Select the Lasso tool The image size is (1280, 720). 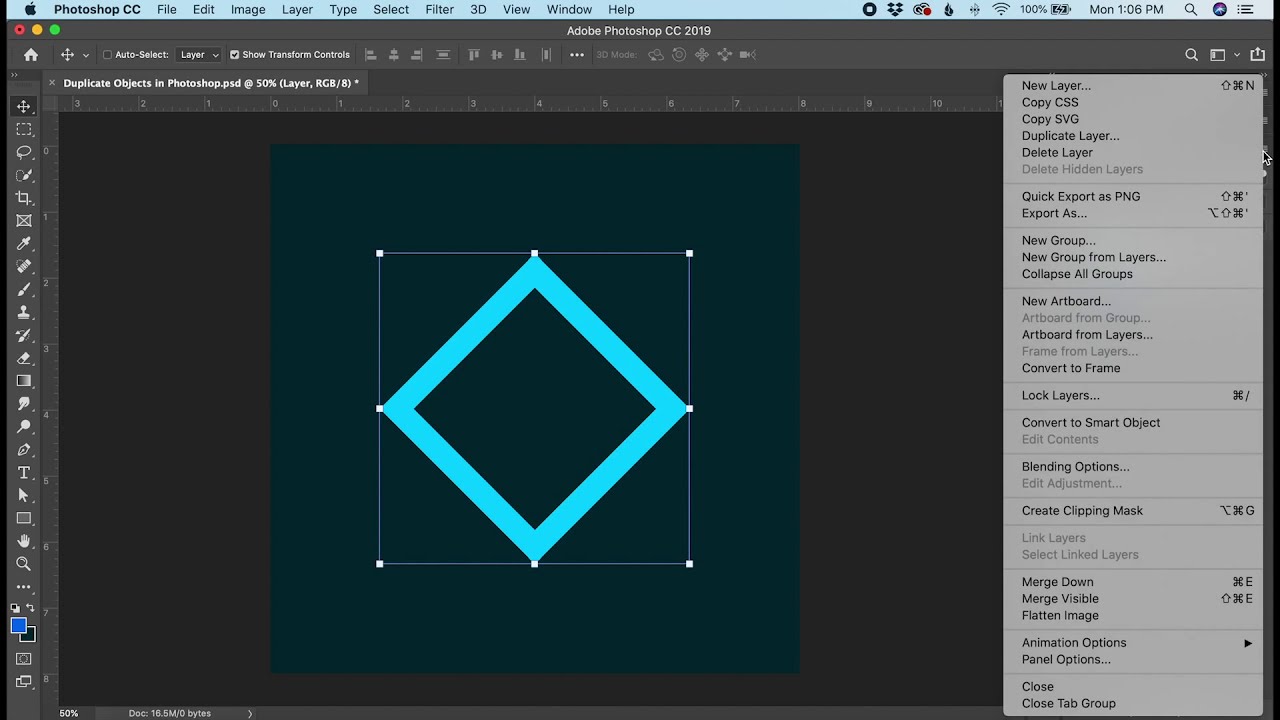click(x=24, y=152)
